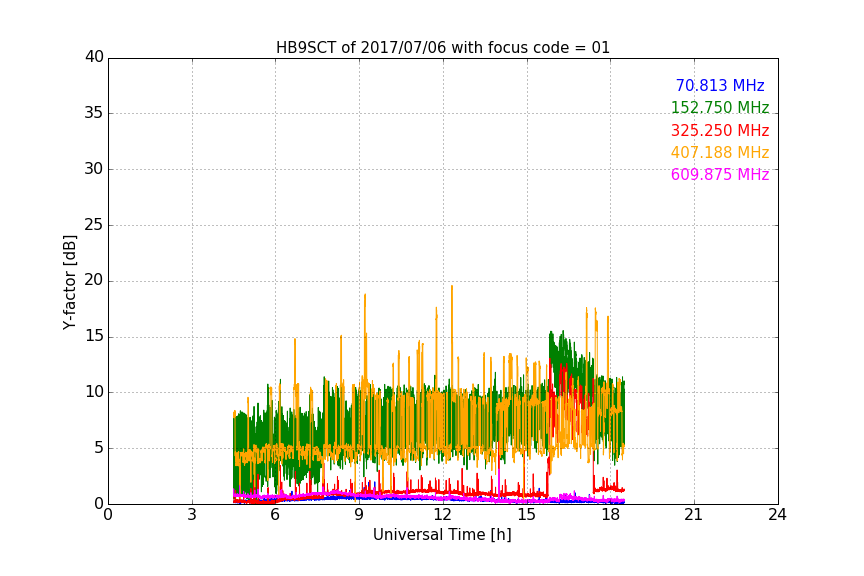The height and width of the screenshot is (576, 864).
Task: Select the green 152.750 MHz legend label
Action: pyautogui.click(x=720, y=107)
